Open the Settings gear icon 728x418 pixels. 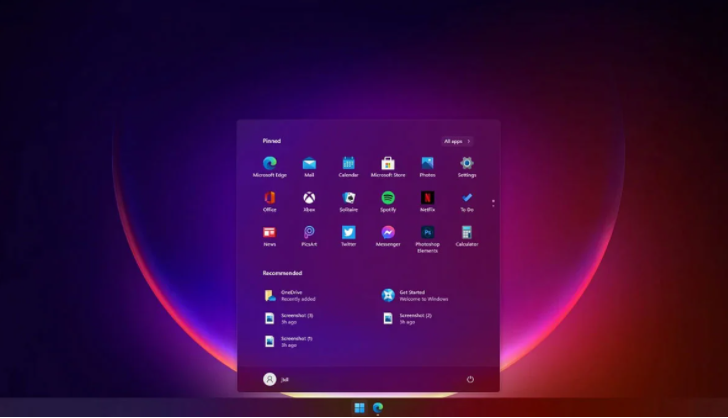pyautogui.click(x=467, y=163)
